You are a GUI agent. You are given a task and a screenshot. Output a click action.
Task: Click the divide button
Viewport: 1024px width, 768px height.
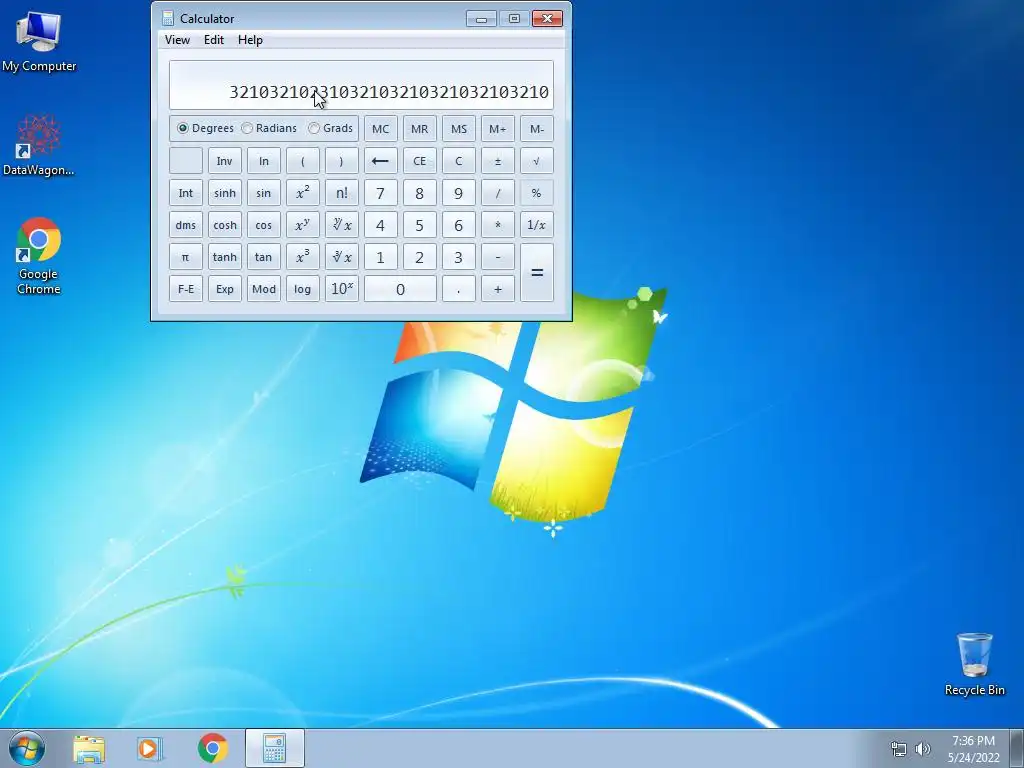coord(498,193)
